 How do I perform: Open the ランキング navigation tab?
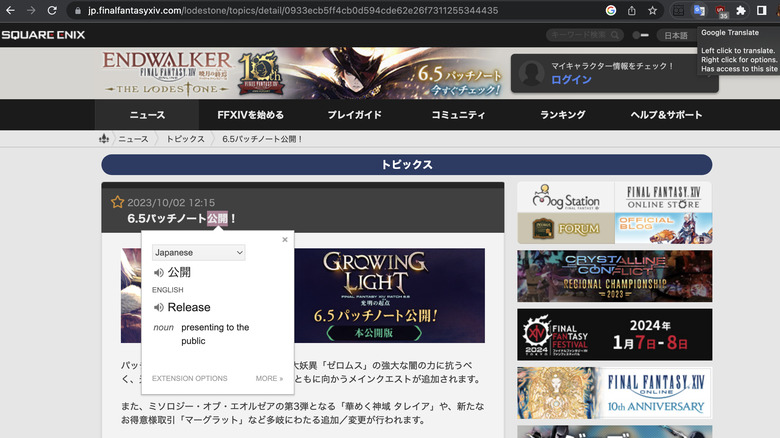pos(562,115)
